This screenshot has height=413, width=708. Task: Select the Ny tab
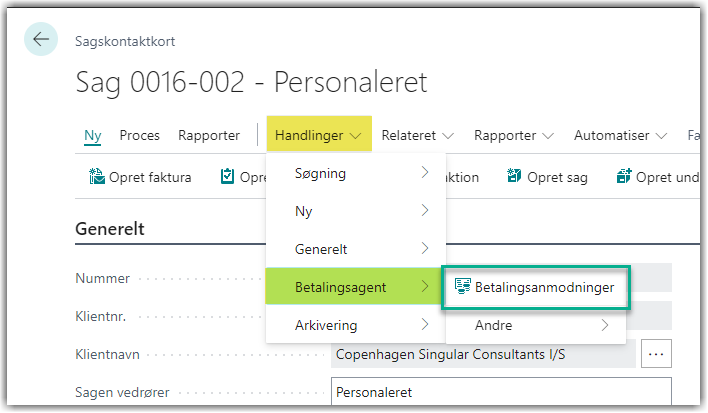point(93,135)
